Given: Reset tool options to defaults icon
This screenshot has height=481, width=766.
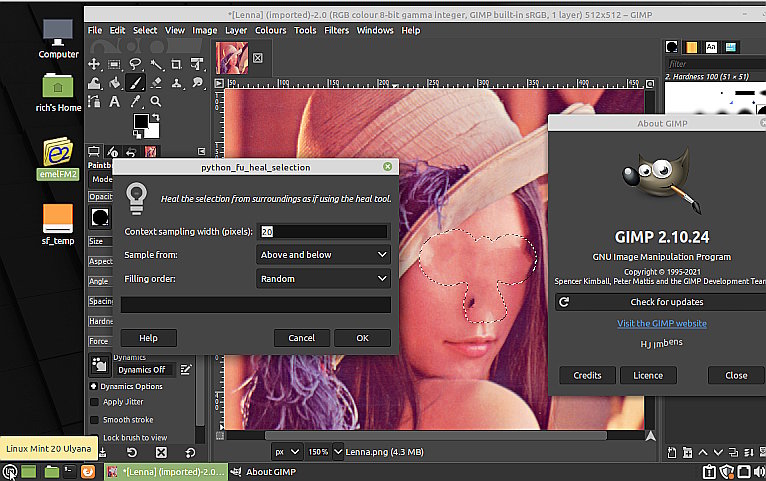Looking at the screenshot, I should tap(190, 453).
